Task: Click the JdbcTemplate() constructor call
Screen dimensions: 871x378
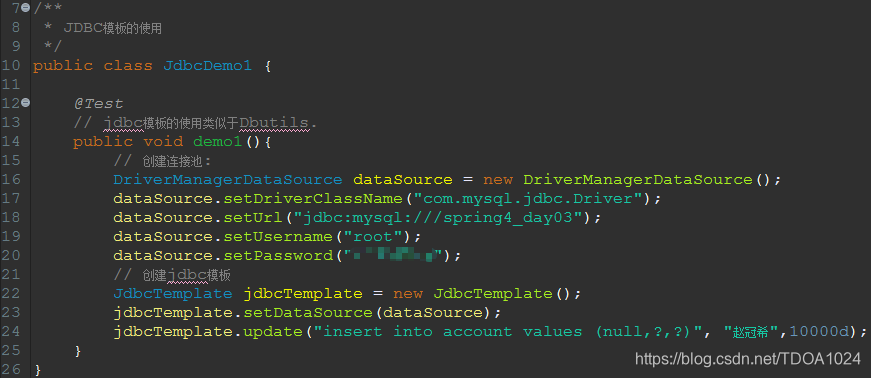Action: pyautogui.click(x=502, y=294)
